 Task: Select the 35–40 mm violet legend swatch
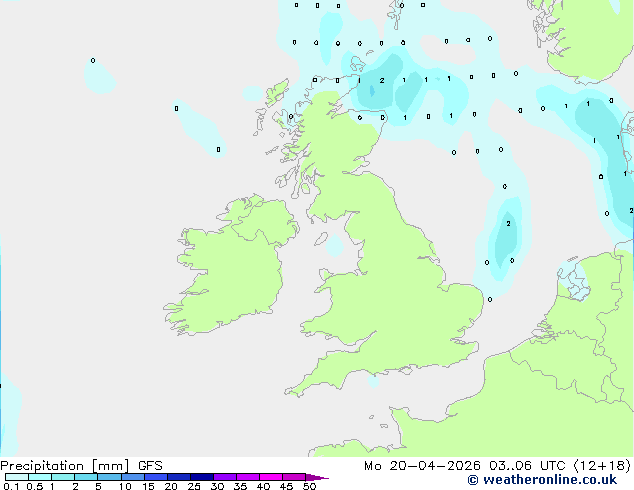pos(247,477)
